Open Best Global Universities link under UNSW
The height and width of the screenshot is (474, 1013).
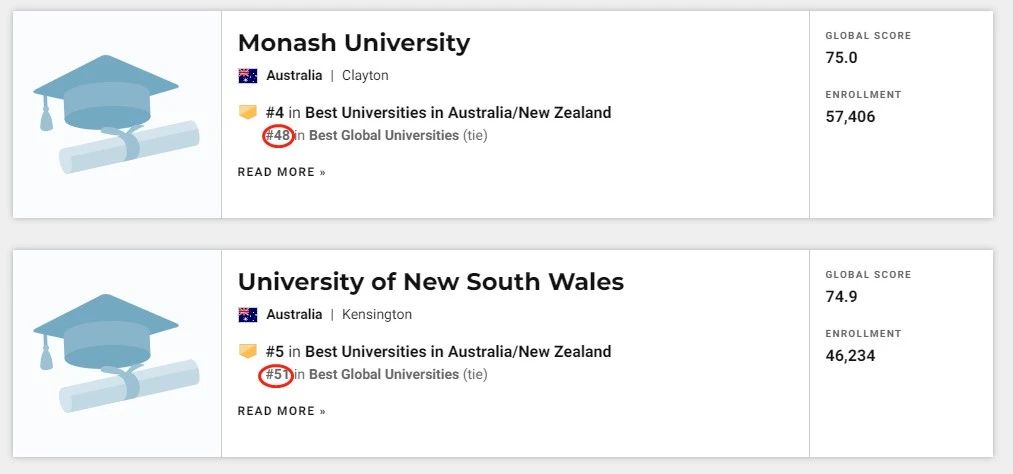[x=384, y=375]
